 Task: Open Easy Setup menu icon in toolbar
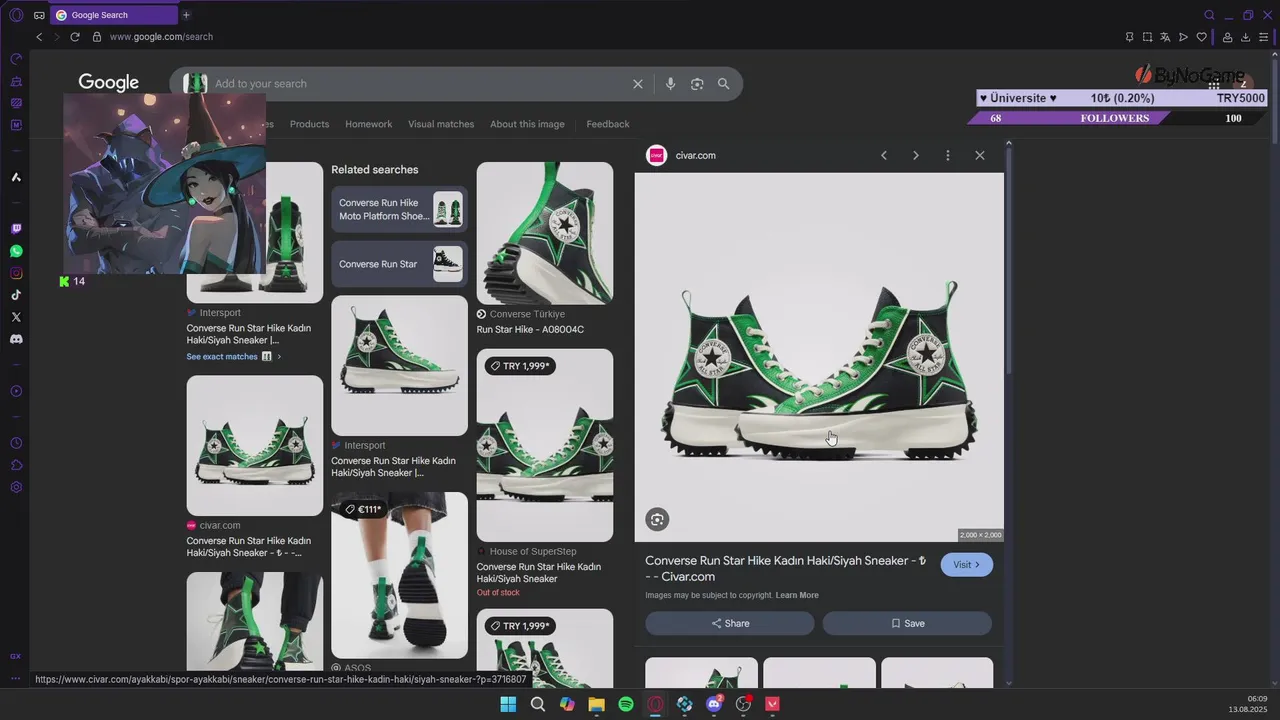pyautogui.click(x=1264, y=37)
